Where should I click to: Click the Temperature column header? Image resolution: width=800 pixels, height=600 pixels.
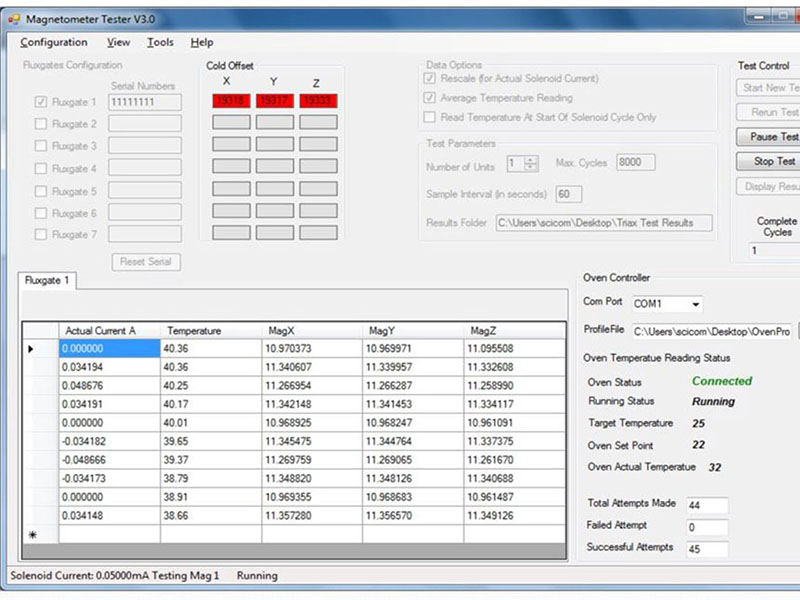coord(211,331)
